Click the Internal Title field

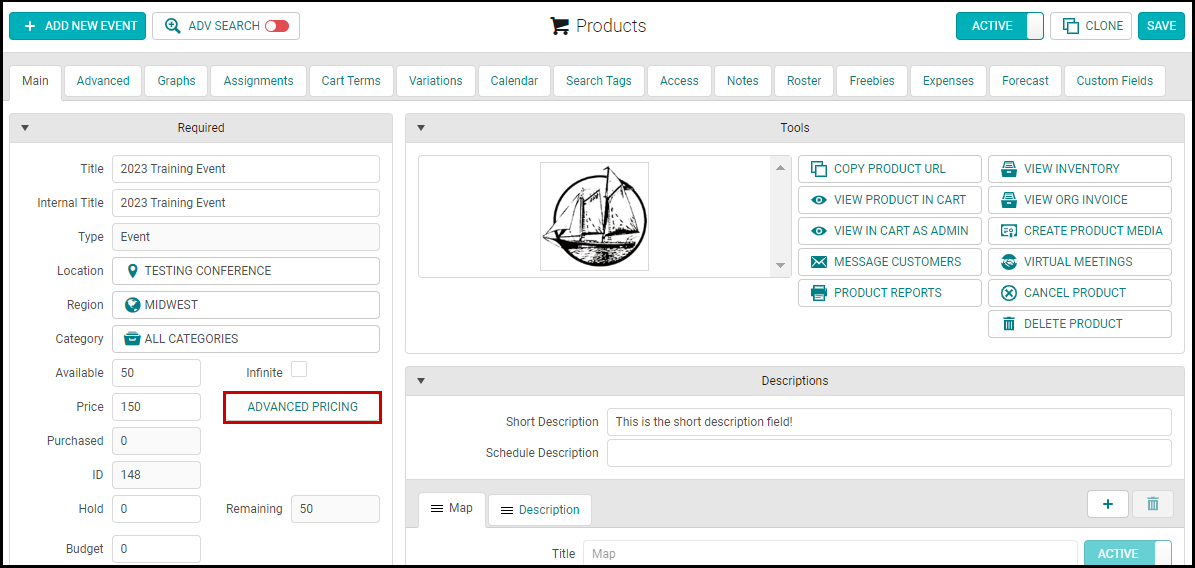coord(245,203)
